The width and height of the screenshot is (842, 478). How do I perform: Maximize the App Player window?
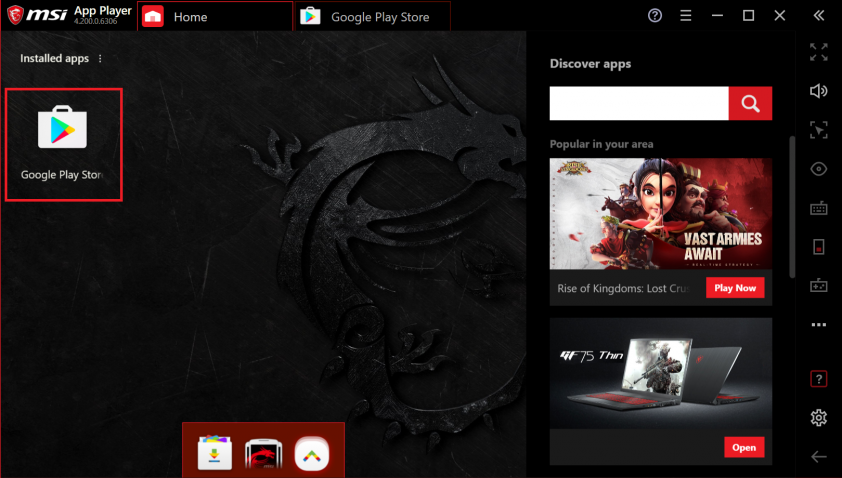pos(749,16)
